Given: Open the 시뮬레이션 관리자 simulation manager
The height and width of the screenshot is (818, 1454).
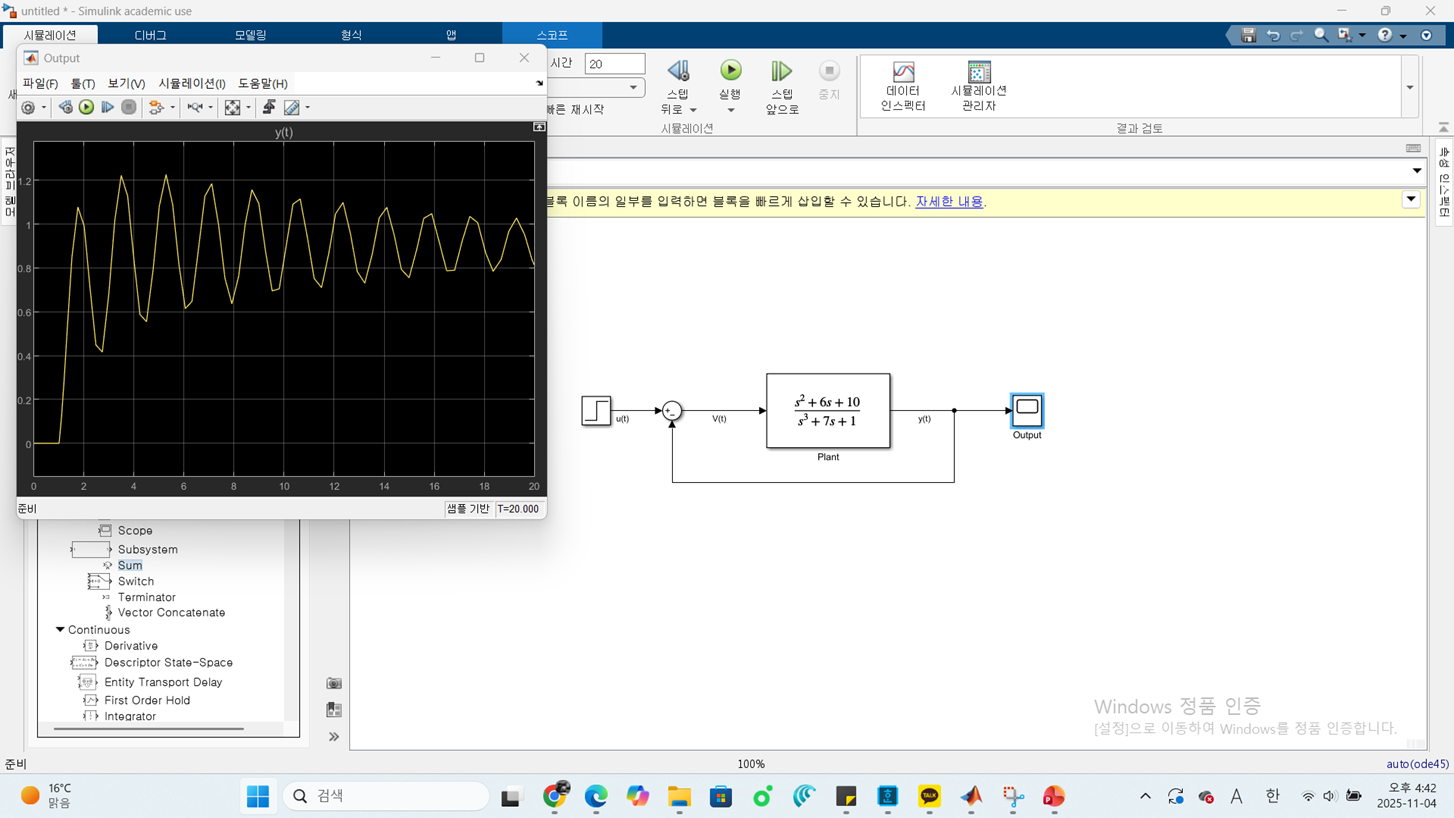Looking at the screenshot, I should tap(979, 86).
